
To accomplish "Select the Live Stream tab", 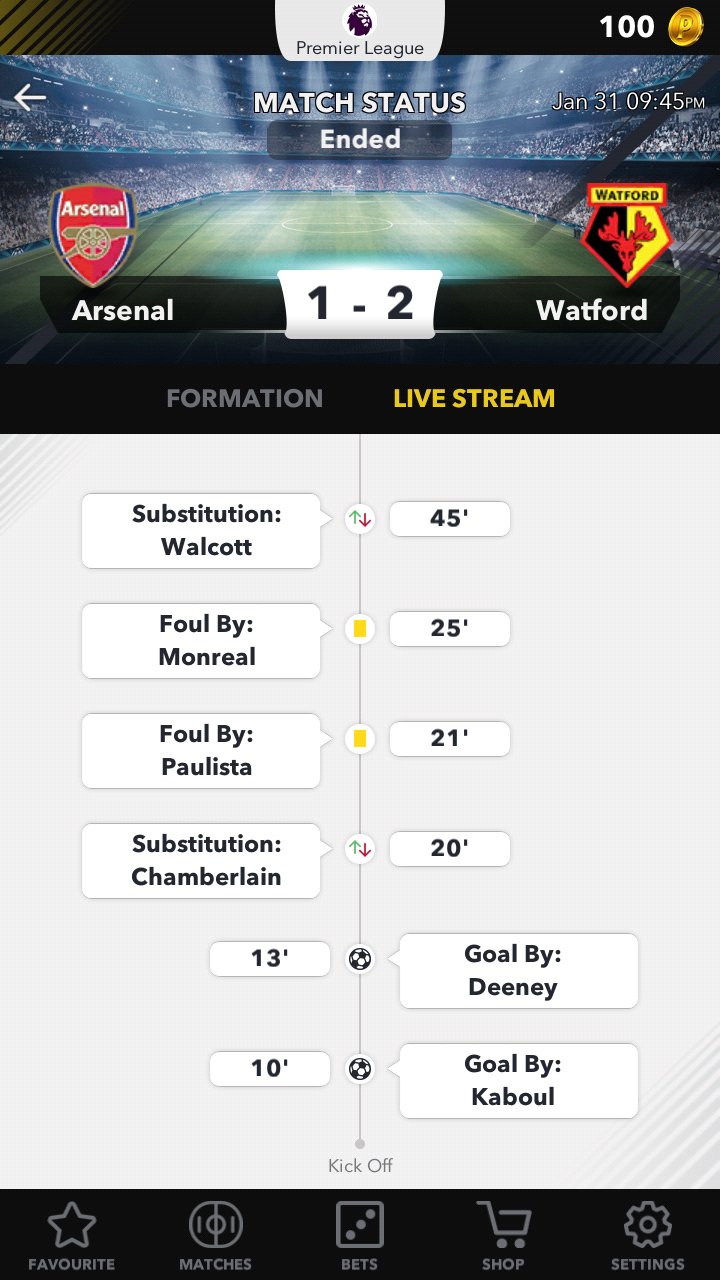I will click(x=474, y=398).
